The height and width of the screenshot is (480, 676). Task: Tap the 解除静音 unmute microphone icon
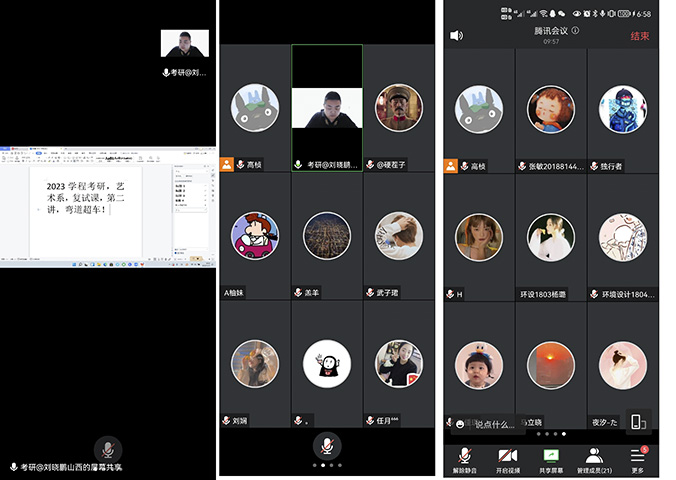click(464, 457)
